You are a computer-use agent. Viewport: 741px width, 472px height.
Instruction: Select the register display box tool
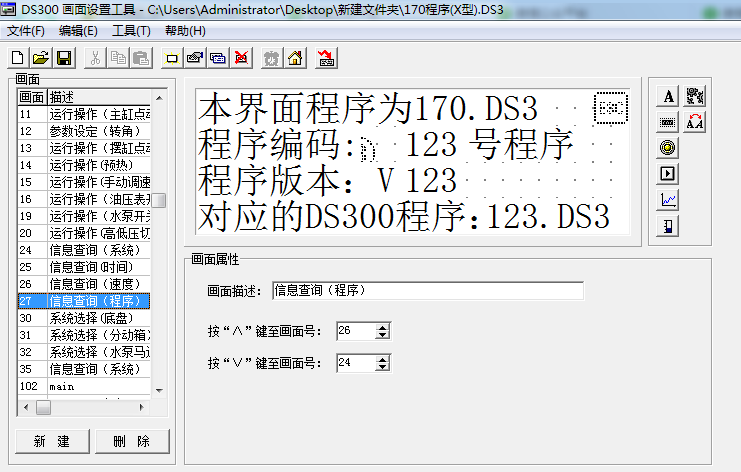coord(668,122)
